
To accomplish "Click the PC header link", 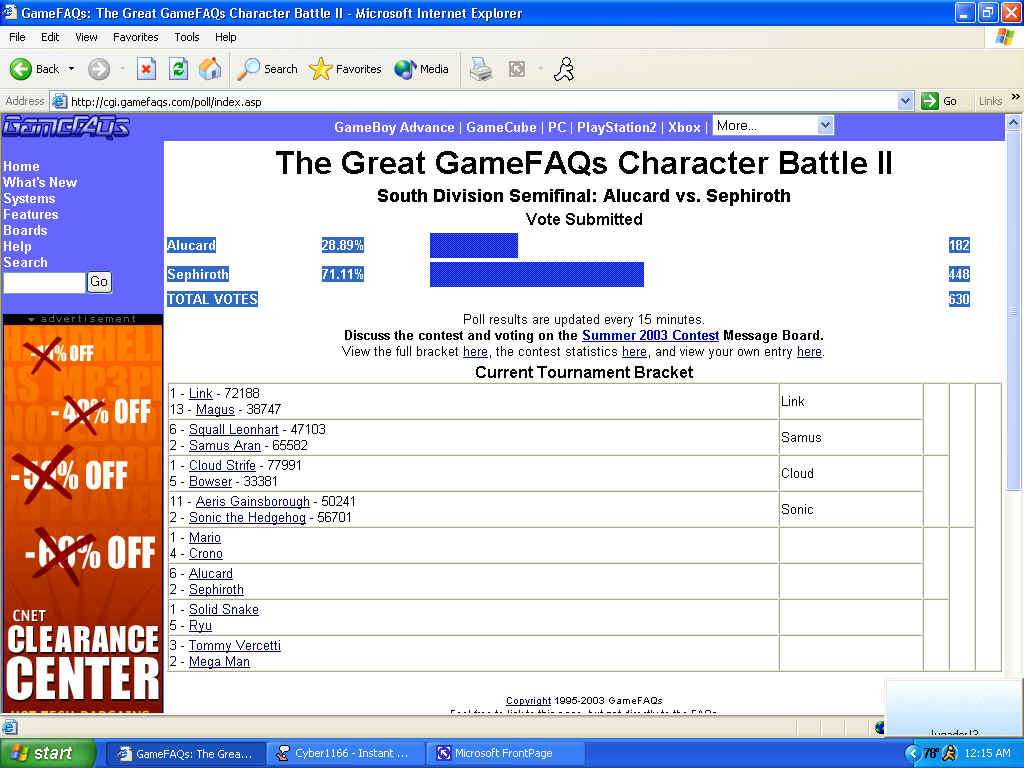I will coord(557,127).
